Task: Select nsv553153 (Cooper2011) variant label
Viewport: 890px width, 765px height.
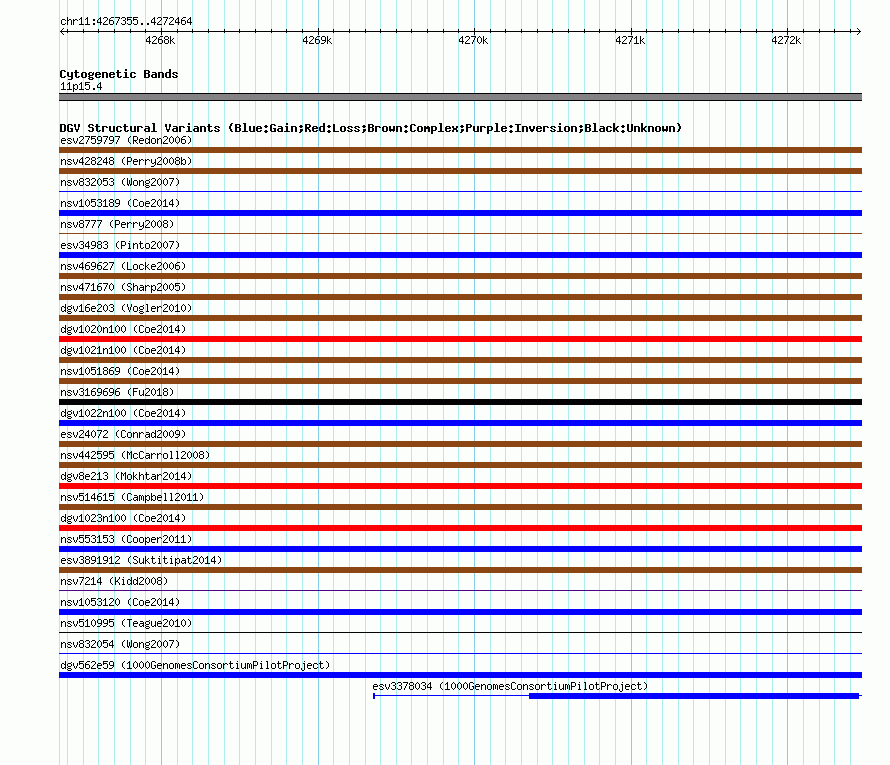Action: (126, 539)
